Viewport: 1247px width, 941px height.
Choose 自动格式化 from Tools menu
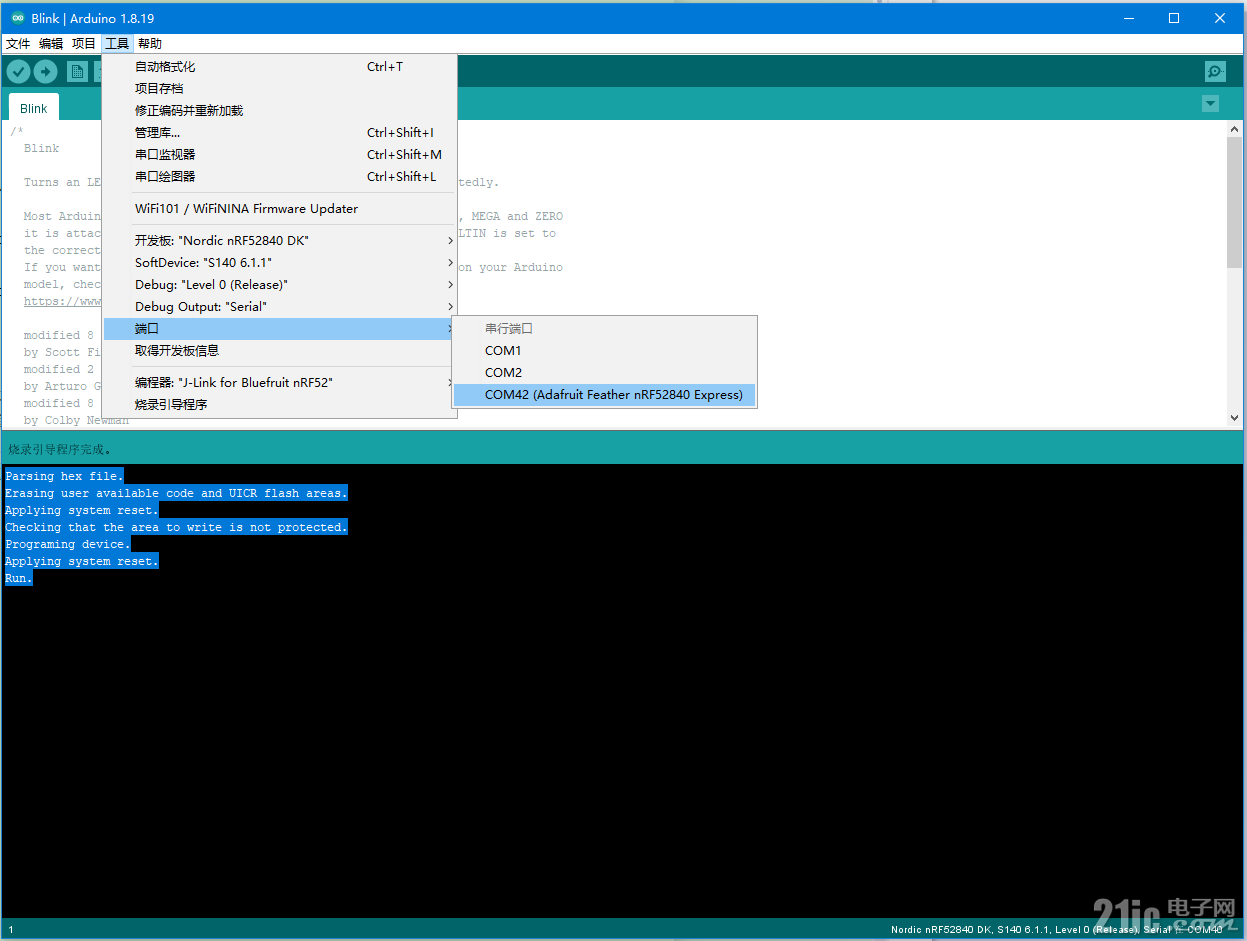[x=280, y=67]
